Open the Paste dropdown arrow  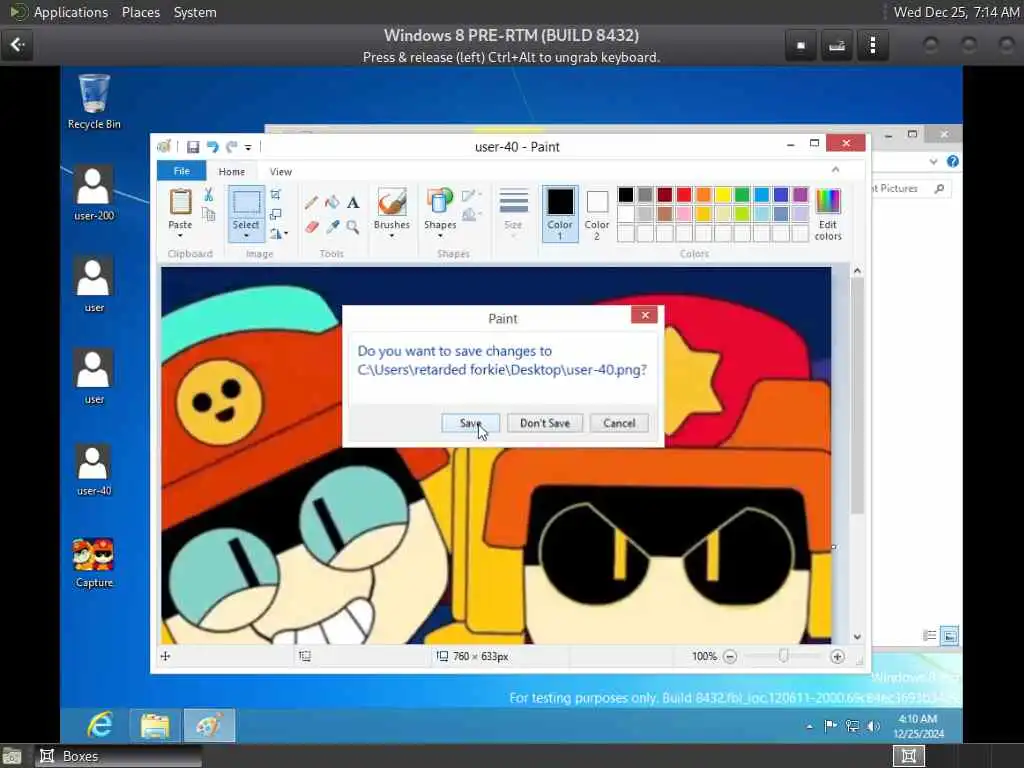tap(180, 234)
